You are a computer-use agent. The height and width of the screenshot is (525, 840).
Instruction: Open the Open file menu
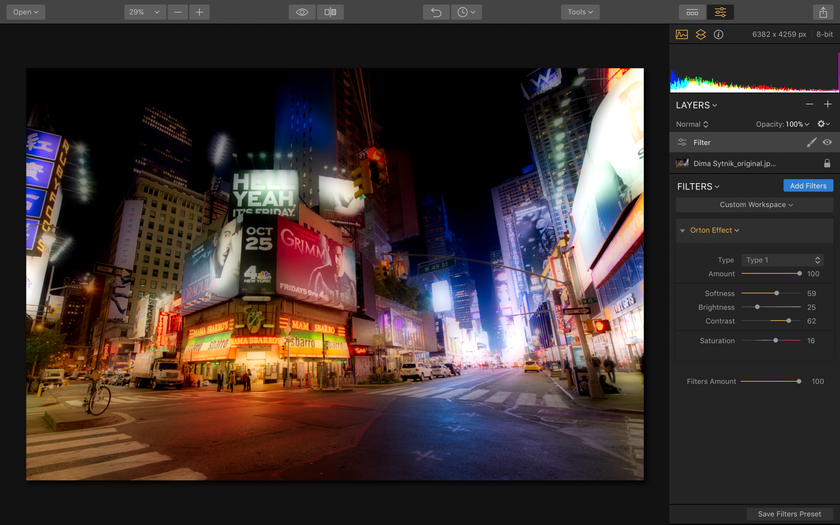pyautogui.click(x=26, y=12)
